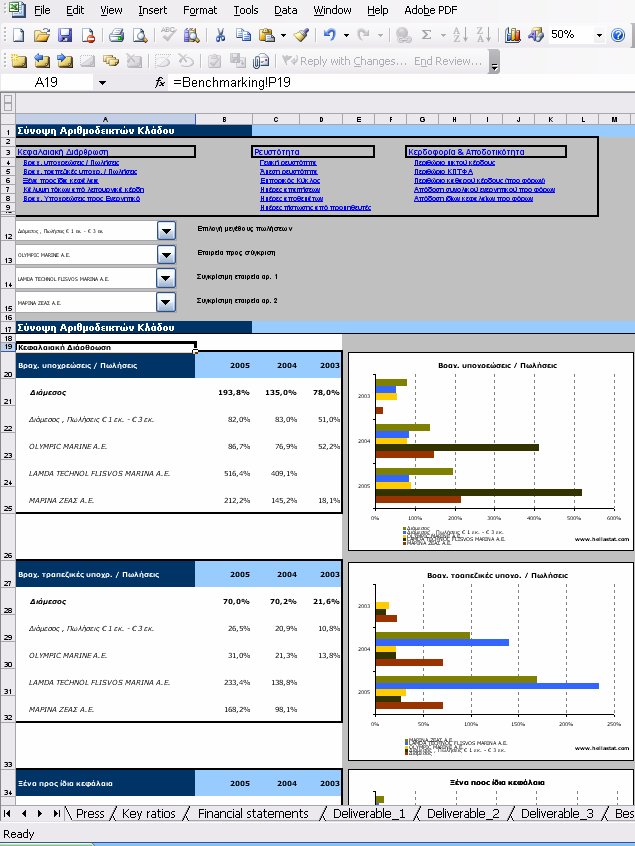The image size is (635, 846).
Task: Sort ascending A to Z
Action: [x=460, y=35]
